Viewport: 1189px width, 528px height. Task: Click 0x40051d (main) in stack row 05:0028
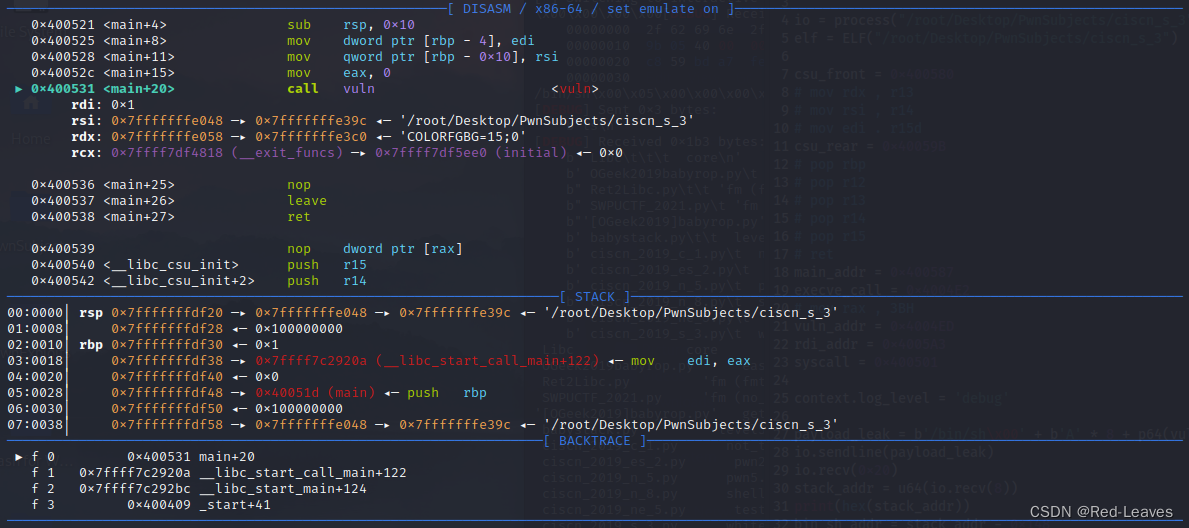point(315,391)
